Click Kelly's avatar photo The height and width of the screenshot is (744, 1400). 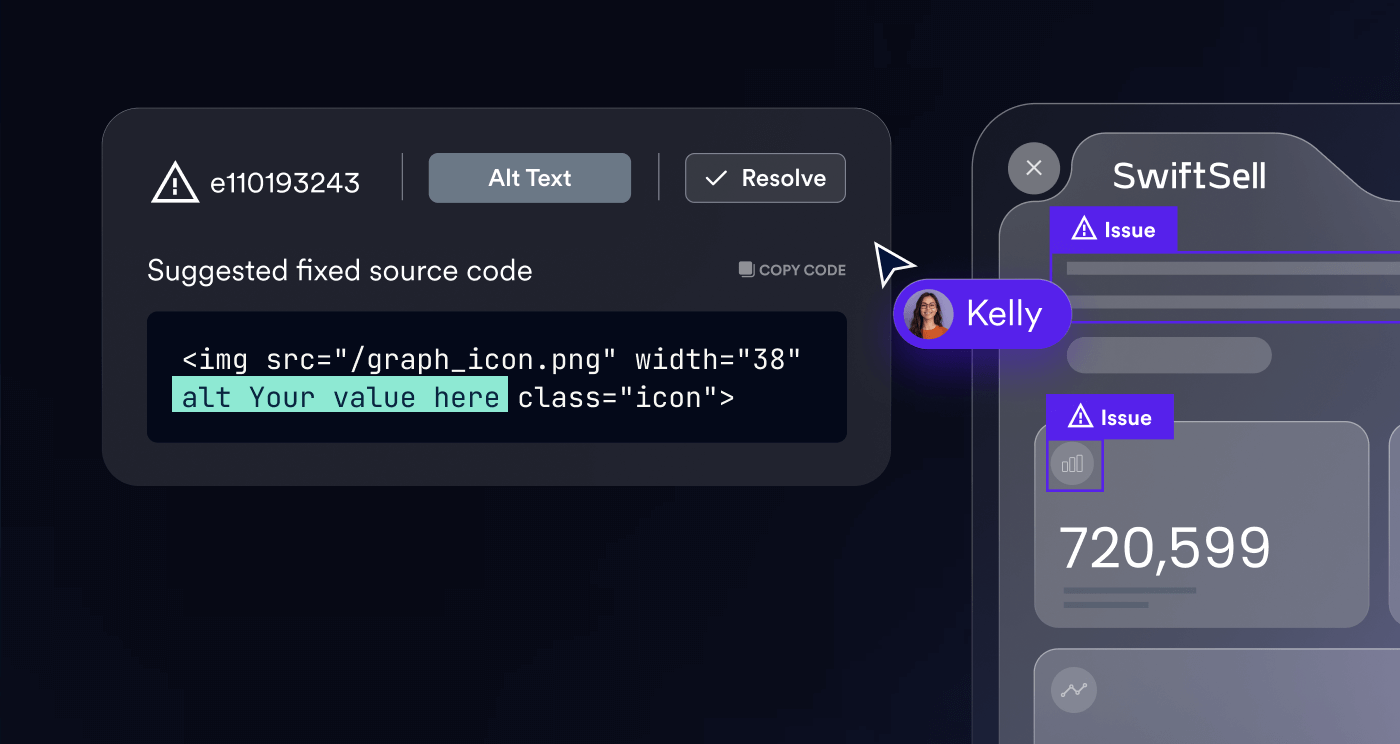tap(928, 314)
